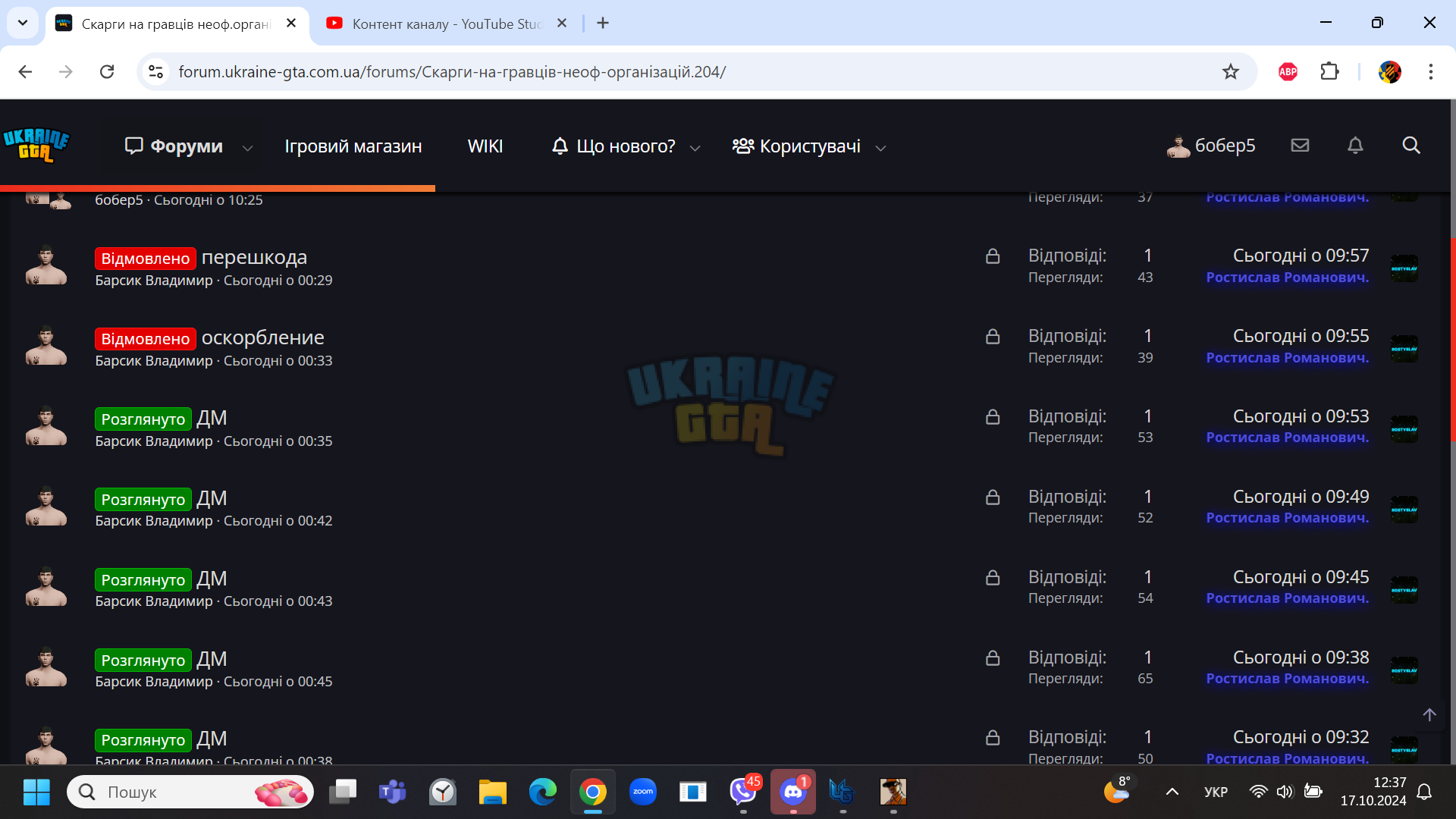Screen dimensions: 1456x819
Task: Click the scroll-to-top arrow button
Action: tap(1429, 714)
